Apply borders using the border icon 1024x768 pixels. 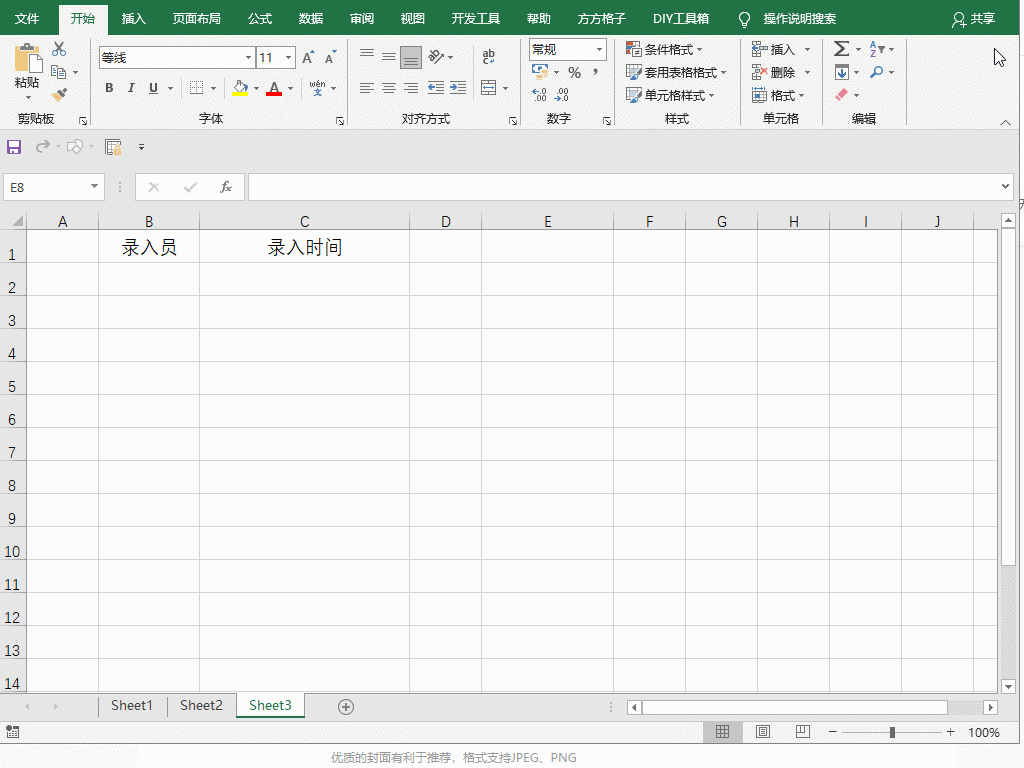pyautogui.click(x=196, y=88)
